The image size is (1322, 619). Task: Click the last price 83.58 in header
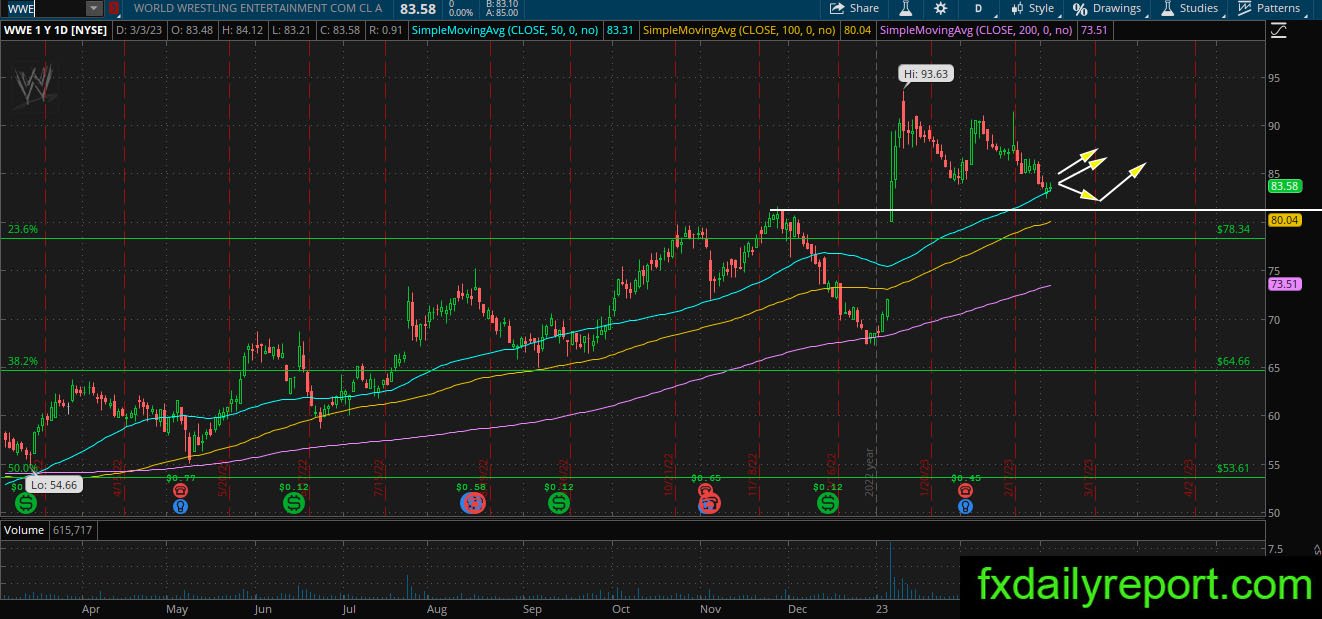pyautogui.click(x=416, y=9)
